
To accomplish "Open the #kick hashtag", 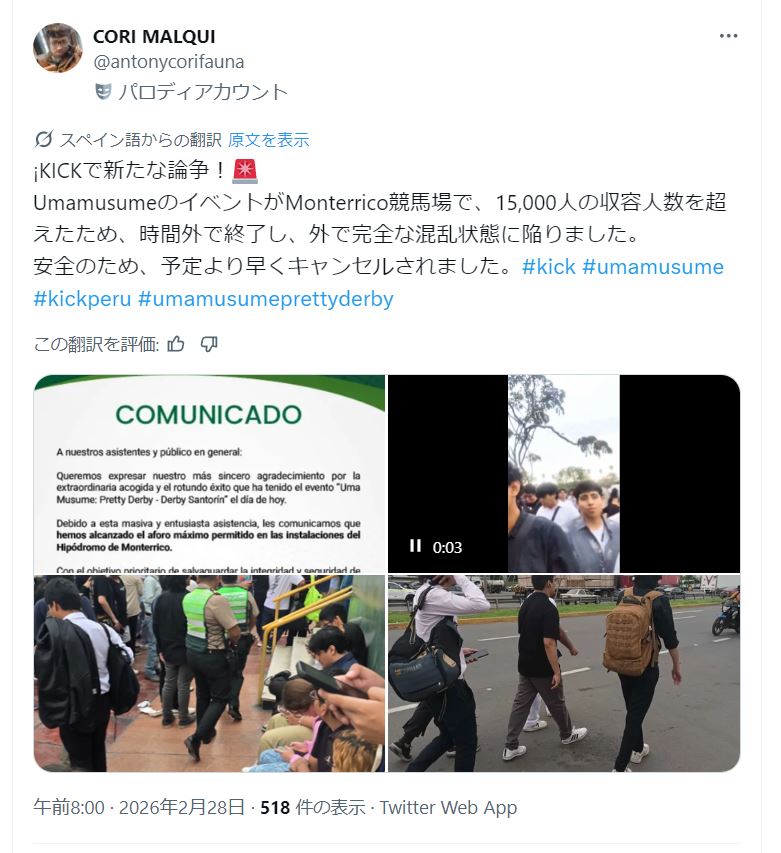I will pos(548,267).
